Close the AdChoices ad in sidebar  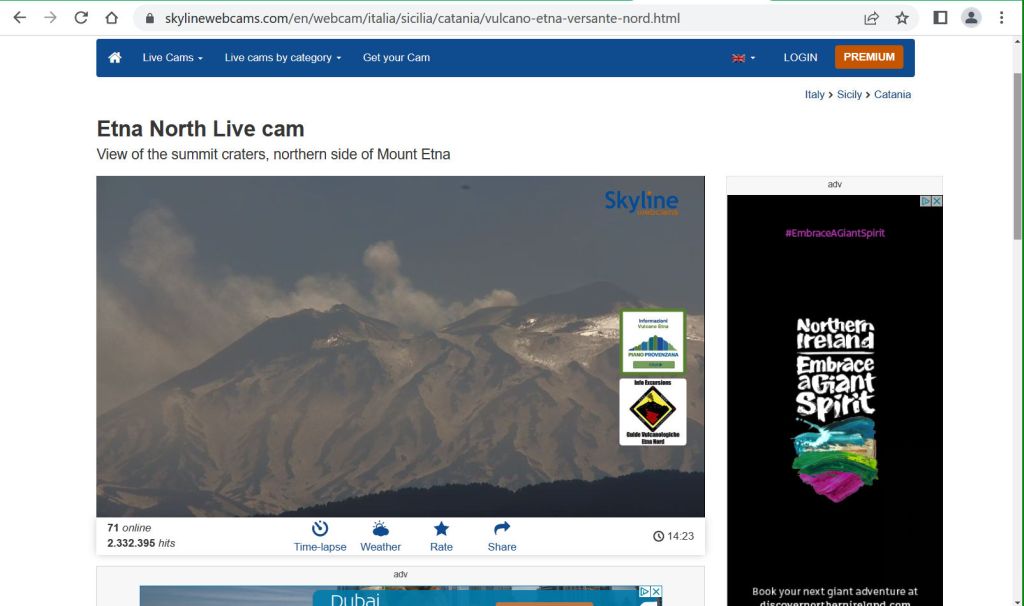tap(937, 201)
